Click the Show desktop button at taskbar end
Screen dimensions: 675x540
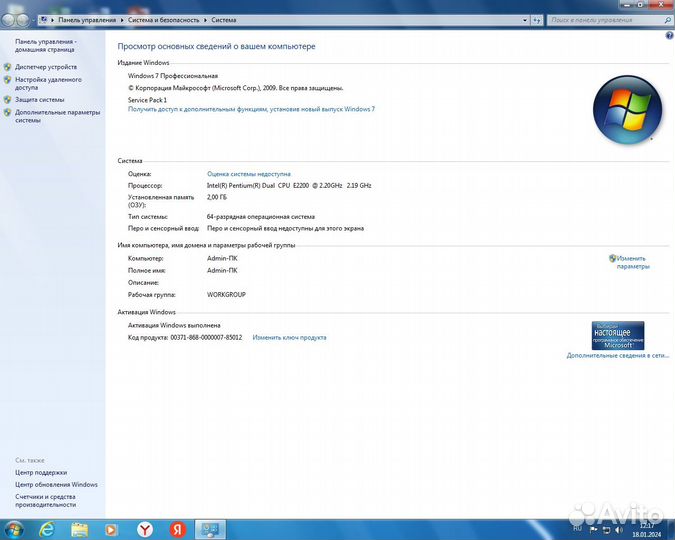(x=671, y=530)
